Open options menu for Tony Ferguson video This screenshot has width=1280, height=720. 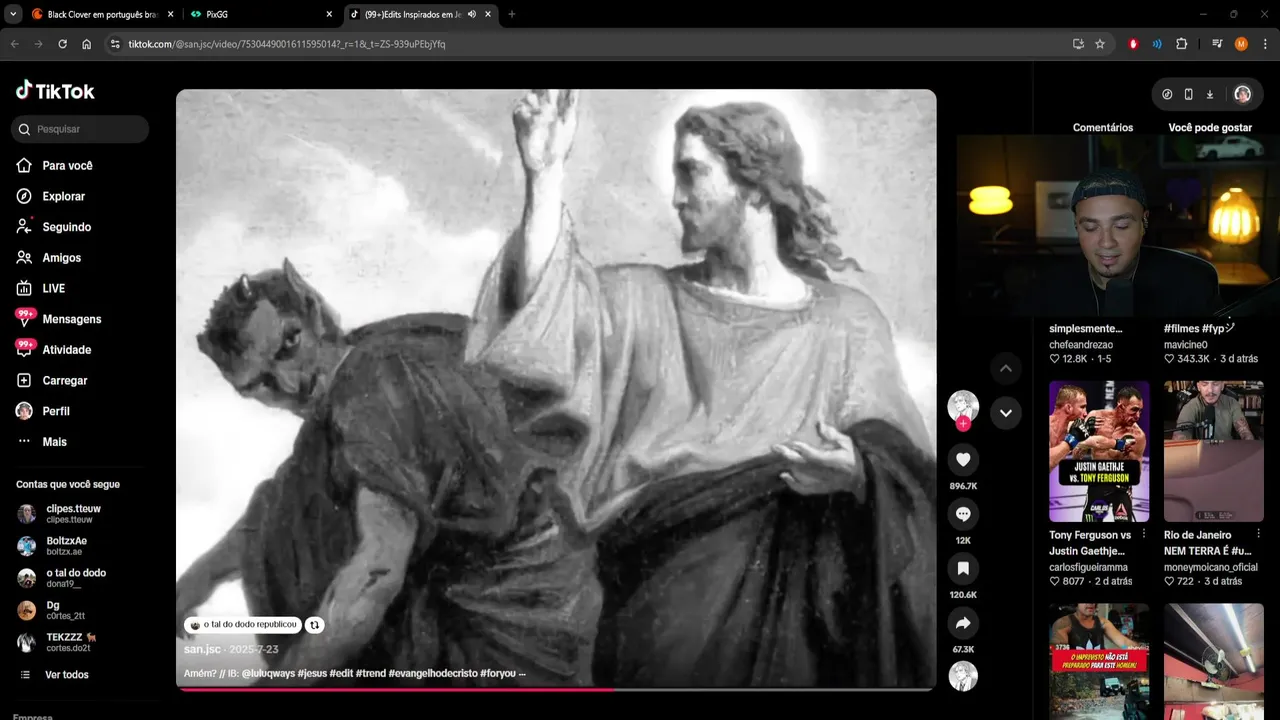click(x=1144, y=534)
